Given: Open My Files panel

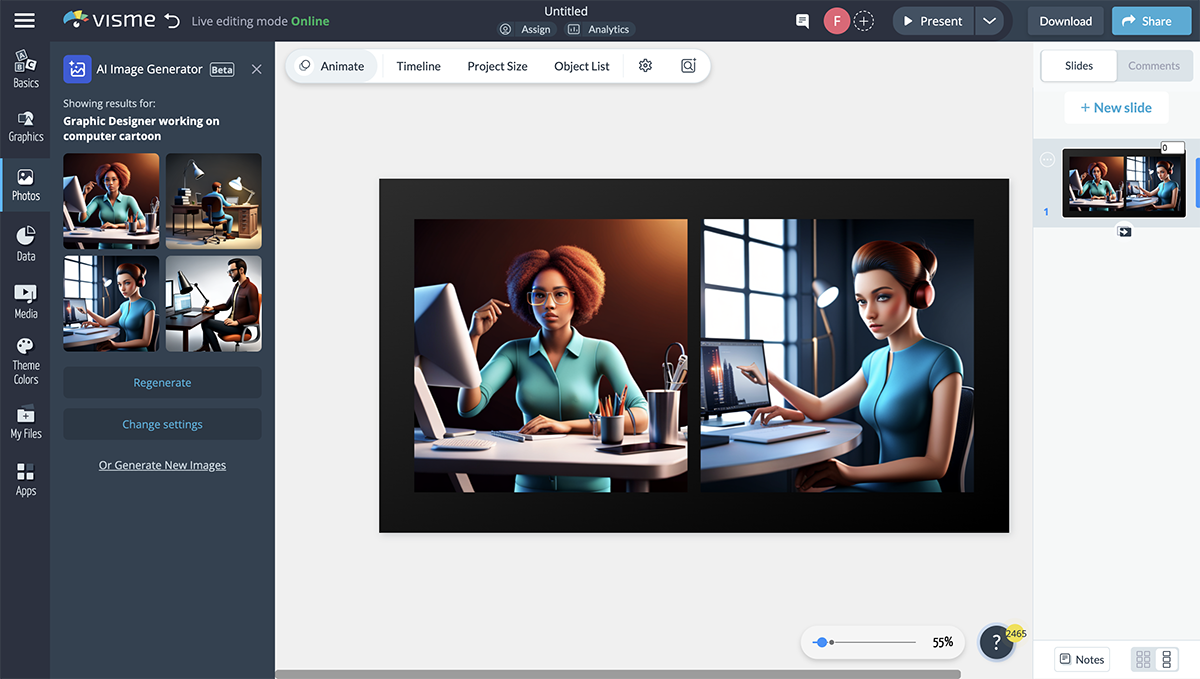Looking at the screenshot, I should tap(26, 422).
